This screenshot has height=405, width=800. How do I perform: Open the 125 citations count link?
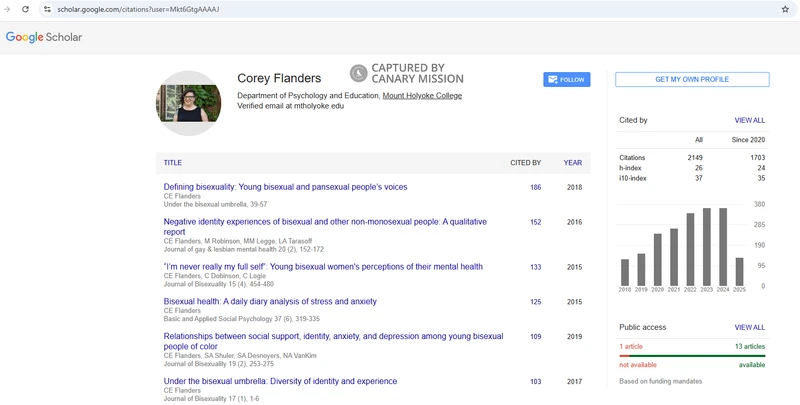535,301
